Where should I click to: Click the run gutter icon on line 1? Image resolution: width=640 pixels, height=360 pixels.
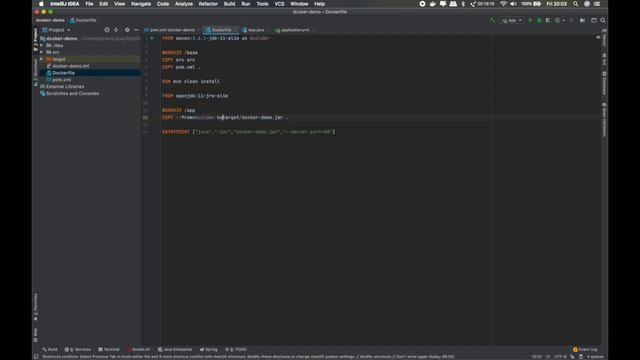152,38
